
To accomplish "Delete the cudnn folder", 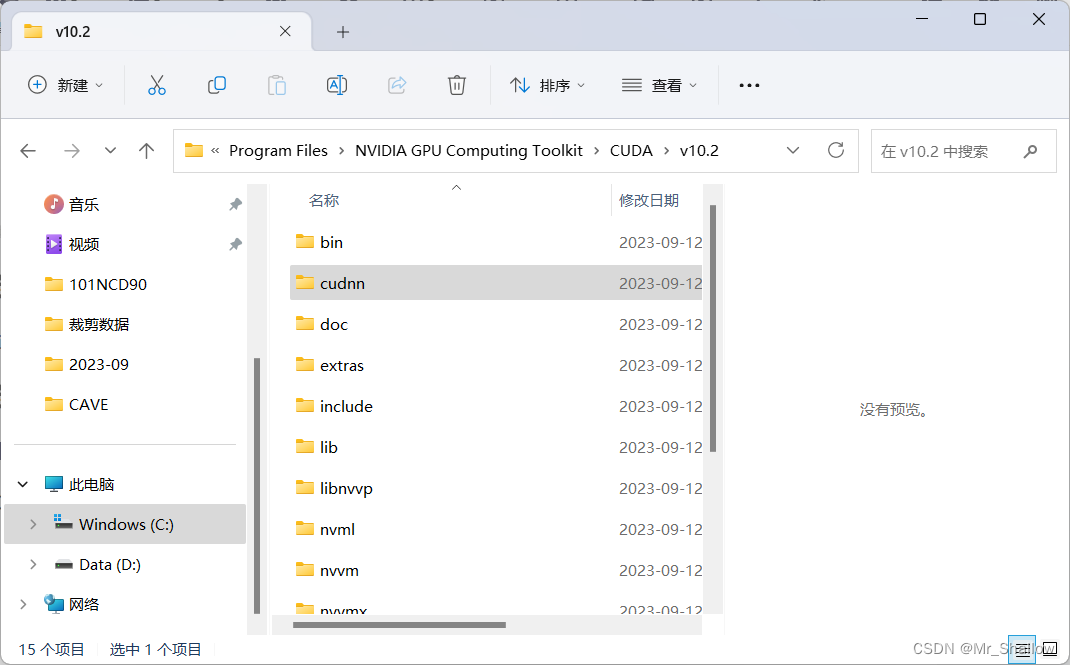I will pyautogui.click(x=457, y=85).
